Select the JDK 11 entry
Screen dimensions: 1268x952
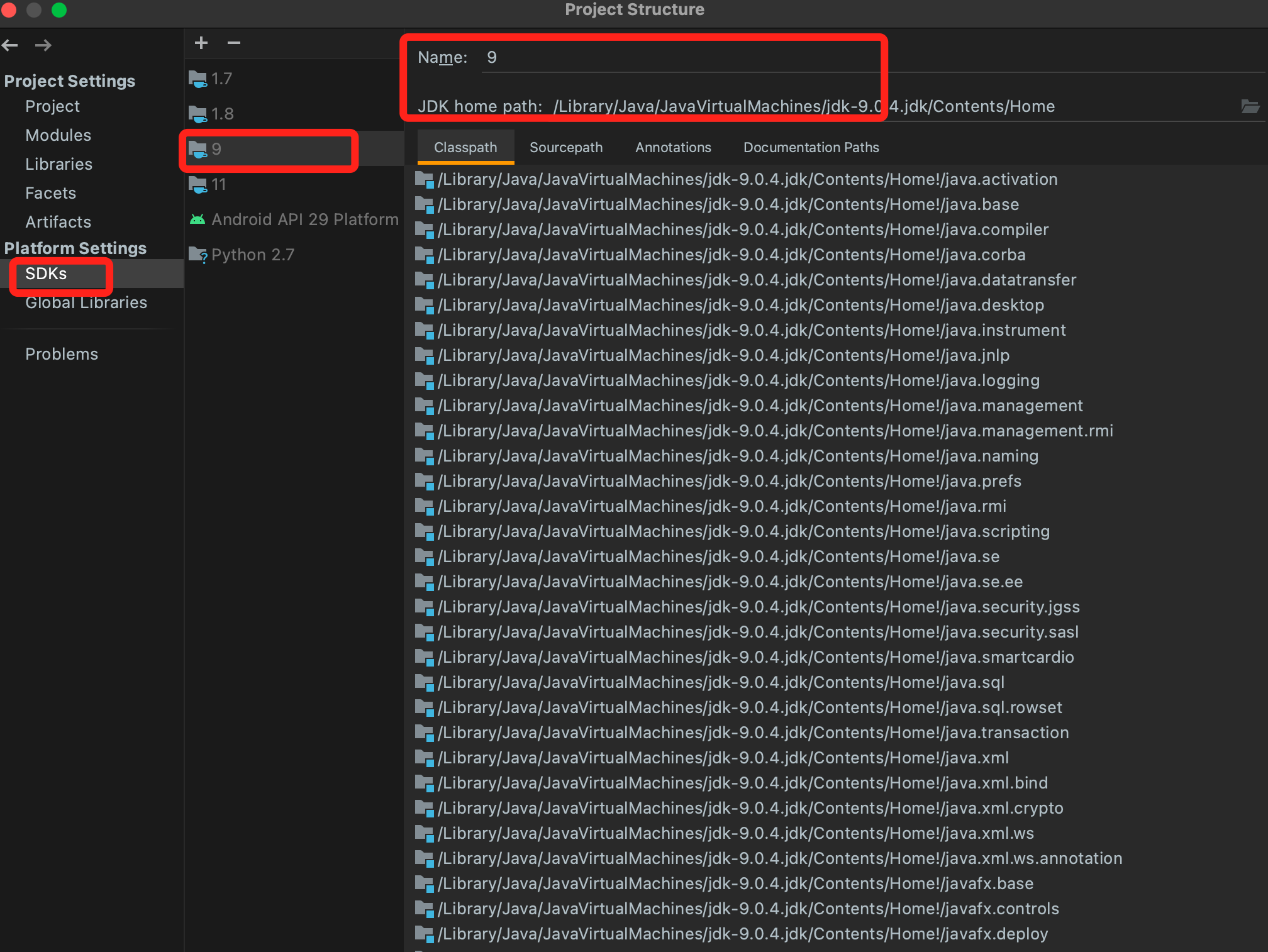click(x=218, y=184)
